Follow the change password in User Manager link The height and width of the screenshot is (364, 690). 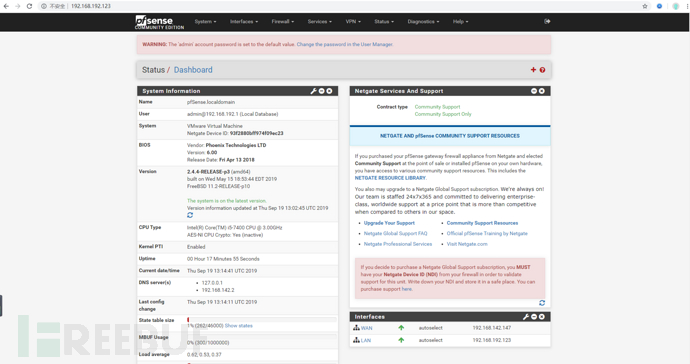click(x=345, y=44)
